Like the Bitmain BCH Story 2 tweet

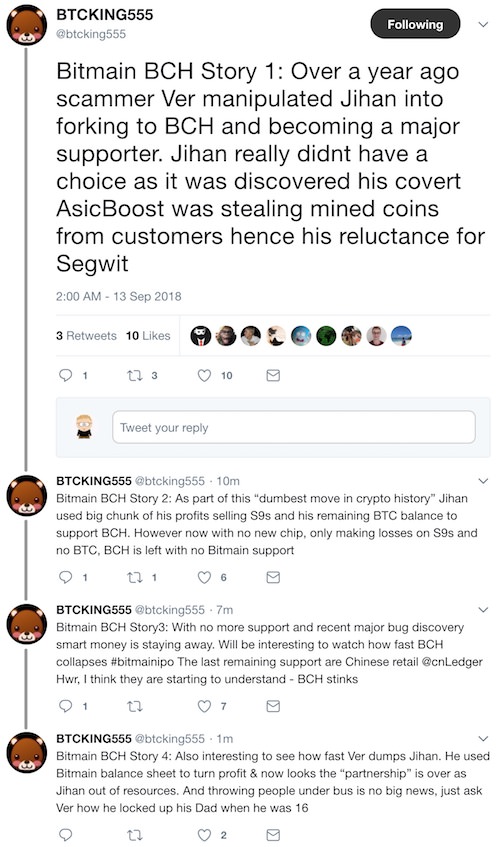click(x=204, y=577)
